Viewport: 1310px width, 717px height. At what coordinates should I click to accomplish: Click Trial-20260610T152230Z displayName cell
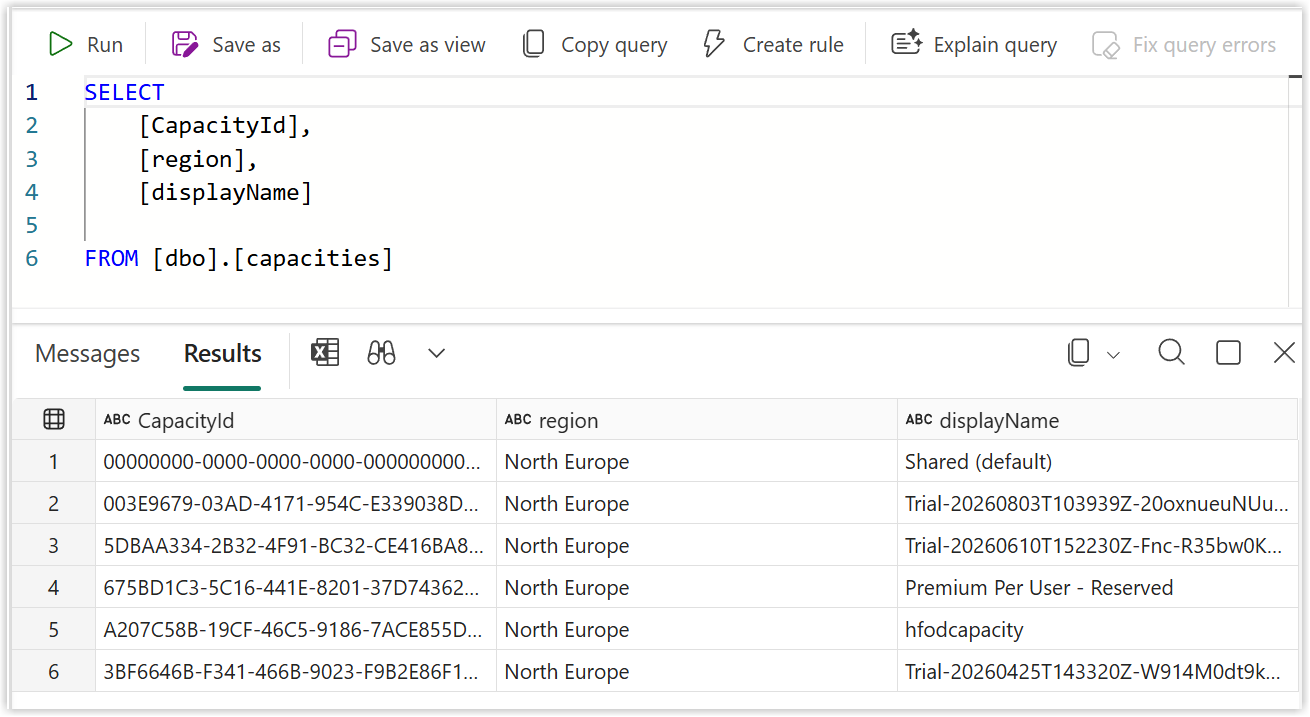(1098, 546)
